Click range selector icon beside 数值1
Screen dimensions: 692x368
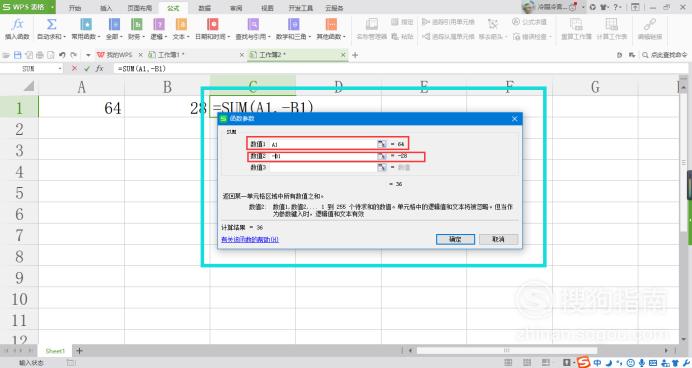click(382, 144)
